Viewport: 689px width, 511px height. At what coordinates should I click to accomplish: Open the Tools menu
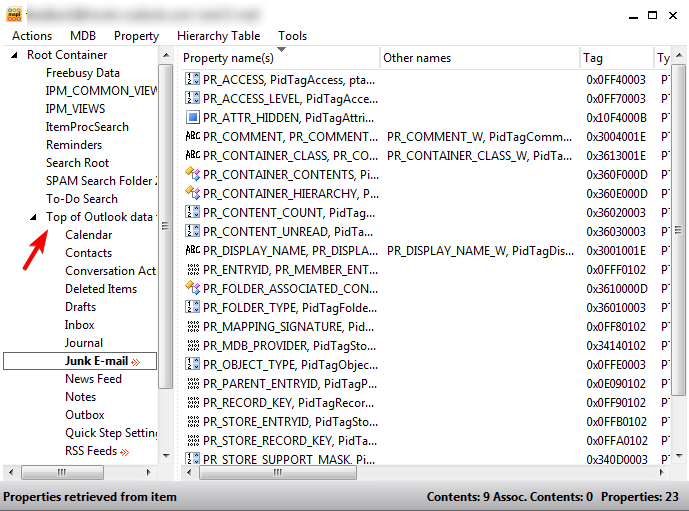pyautogui.click(x=292, y=36)
